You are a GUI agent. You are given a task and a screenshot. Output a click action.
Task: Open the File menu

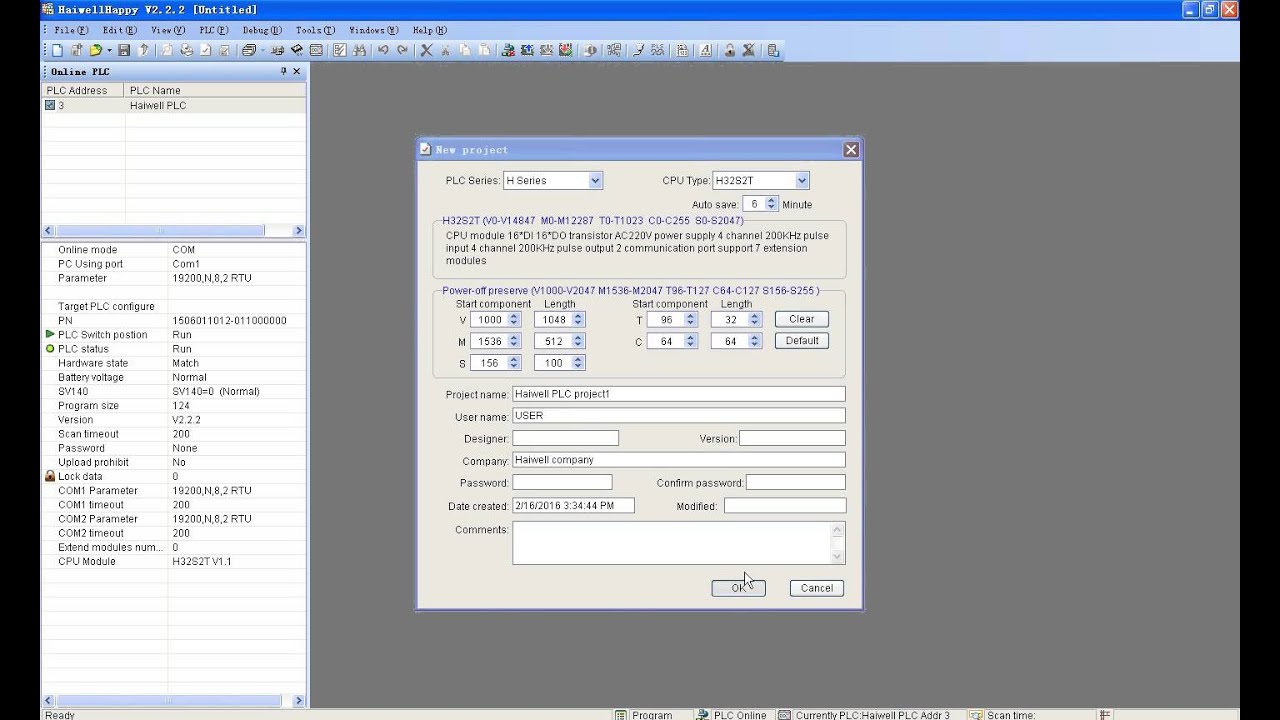click(x=72, y=30)
